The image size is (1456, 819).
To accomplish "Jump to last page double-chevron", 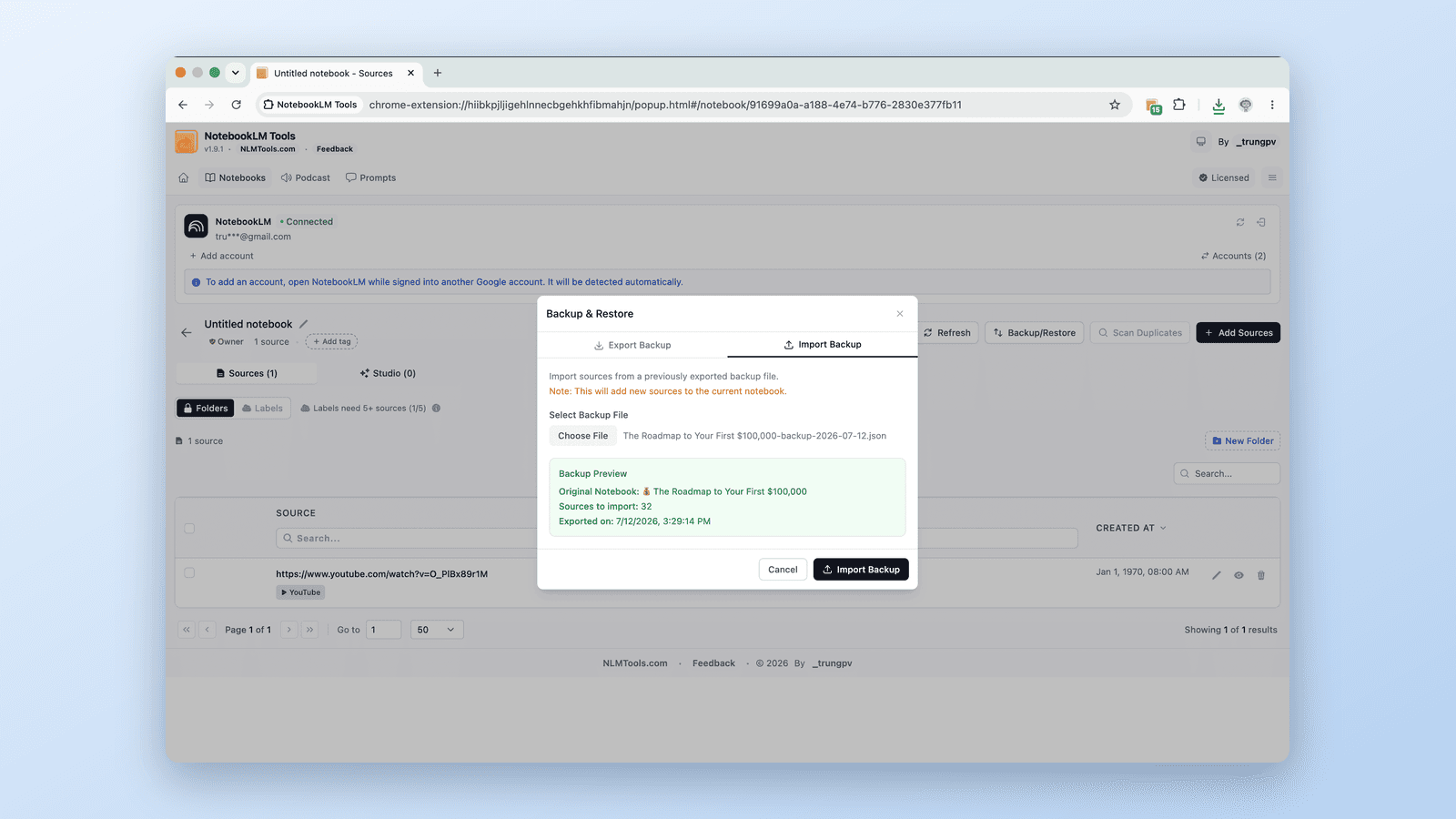I will click(309, 630).
